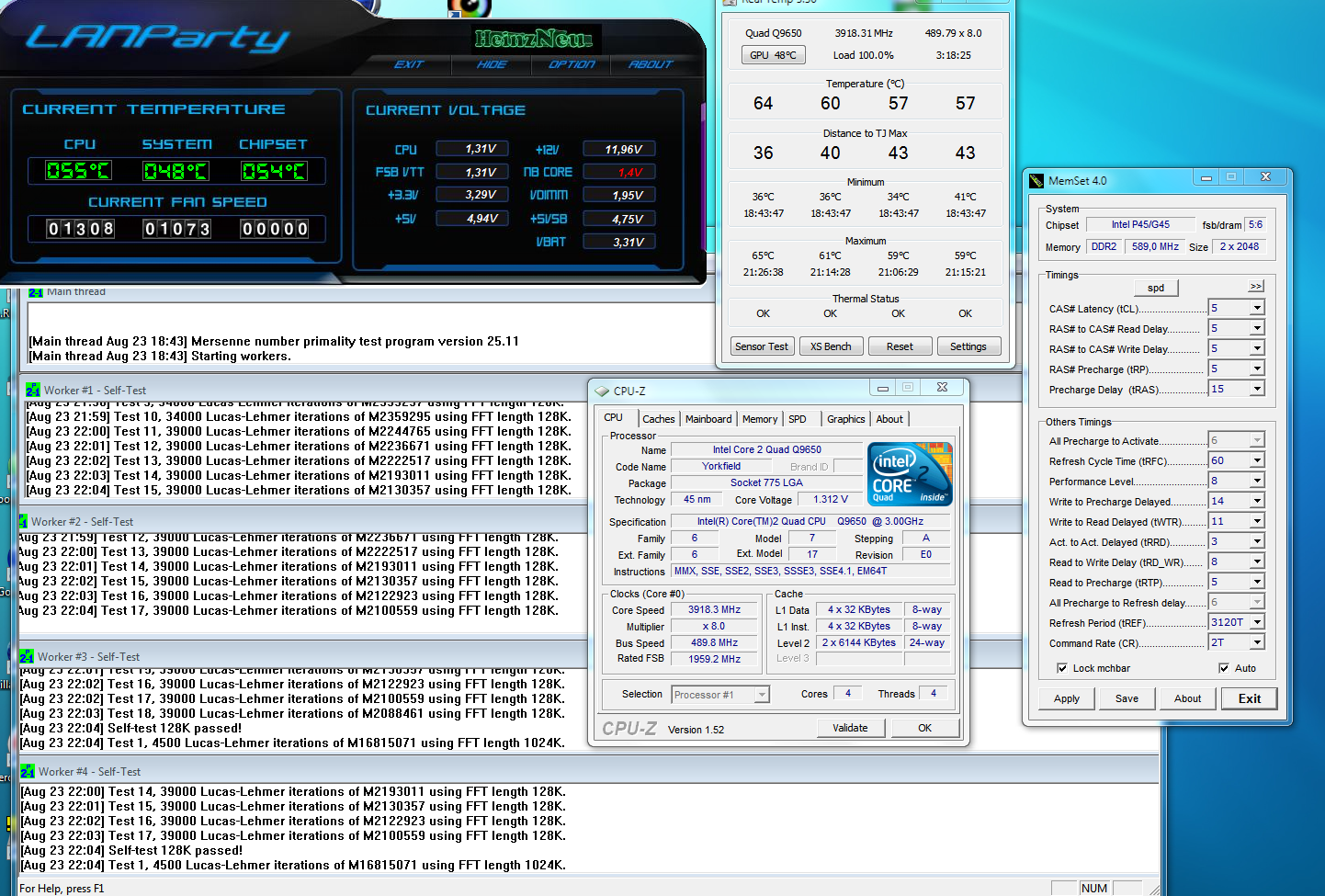Click the Save button in MemSet
The height and width of the screenshot is (896, 1325).
[x=1127, y=698]
